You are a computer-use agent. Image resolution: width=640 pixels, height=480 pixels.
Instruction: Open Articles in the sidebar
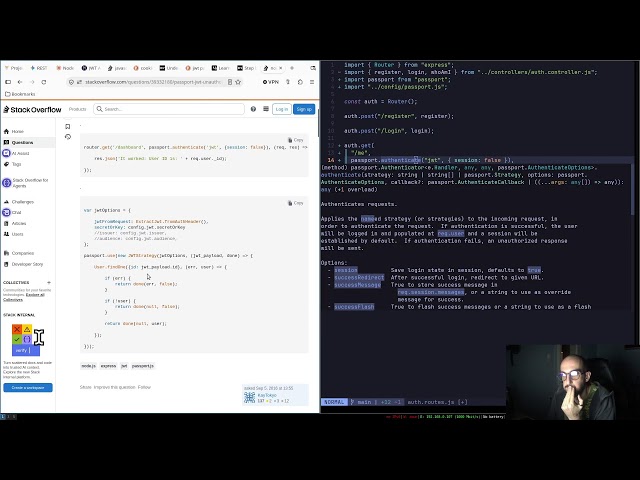(15, 223)
